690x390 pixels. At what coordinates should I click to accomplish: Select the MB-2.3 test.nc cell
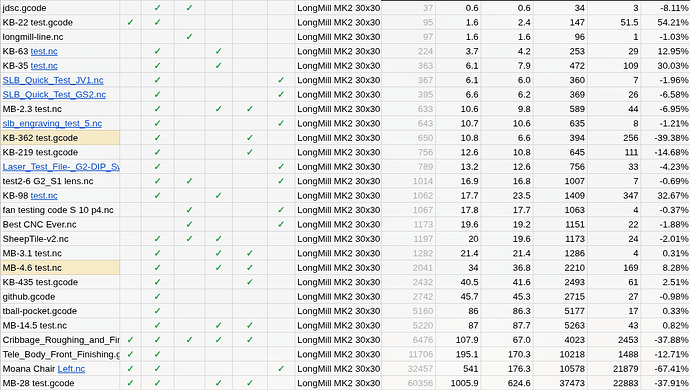60,109
